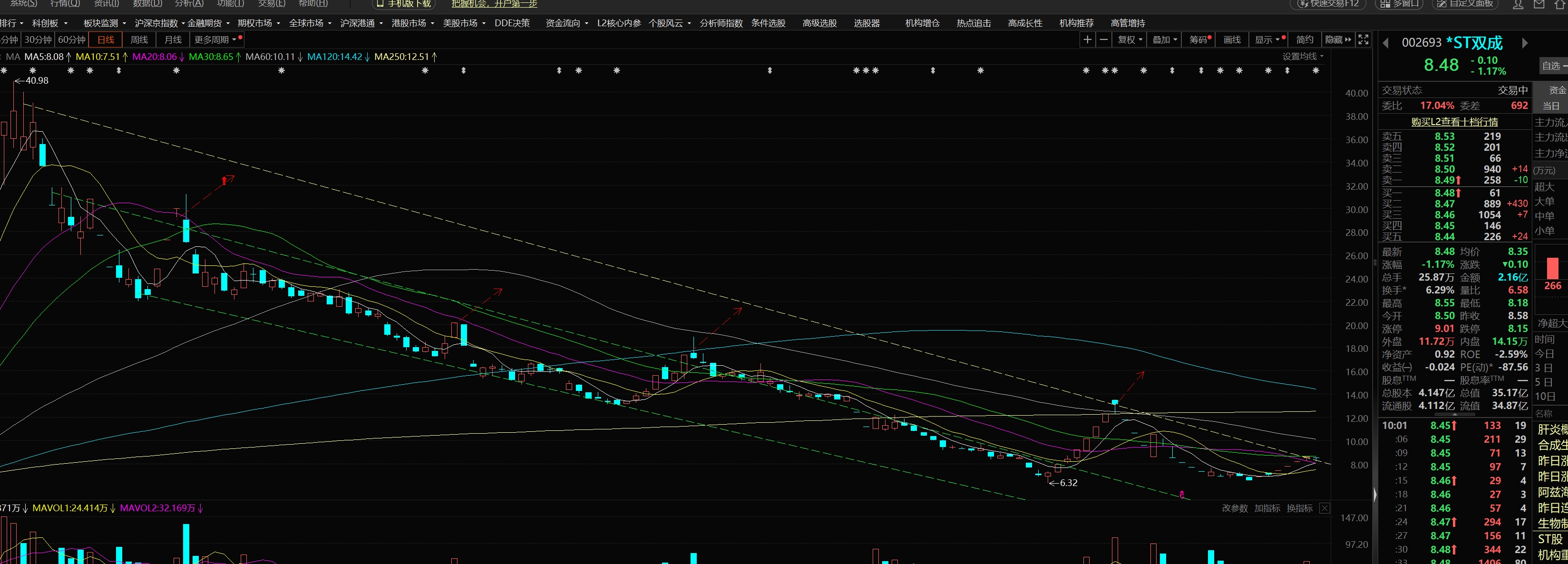Click the 卖五 8.53 ask price row
This screenshot has height=564, width=1568.
tap(1454, 136)
